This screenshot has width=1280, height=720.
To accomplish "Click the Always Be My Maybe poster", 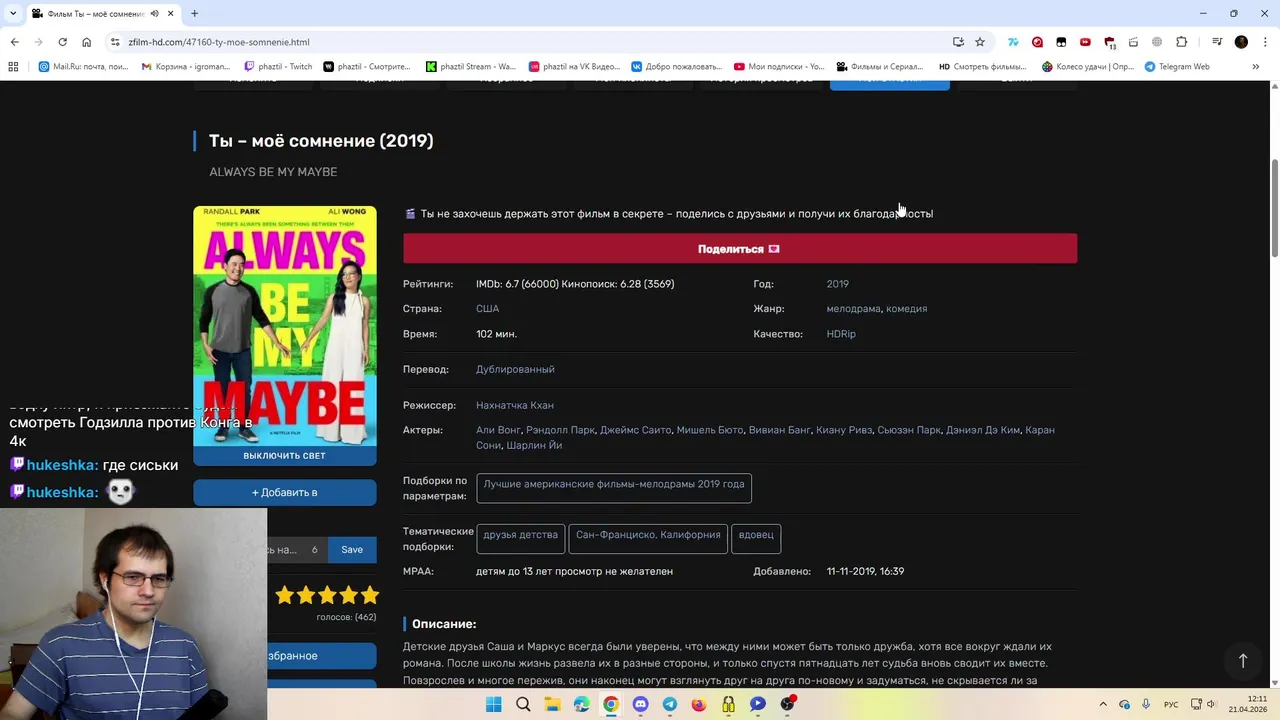I will point(285,326).
